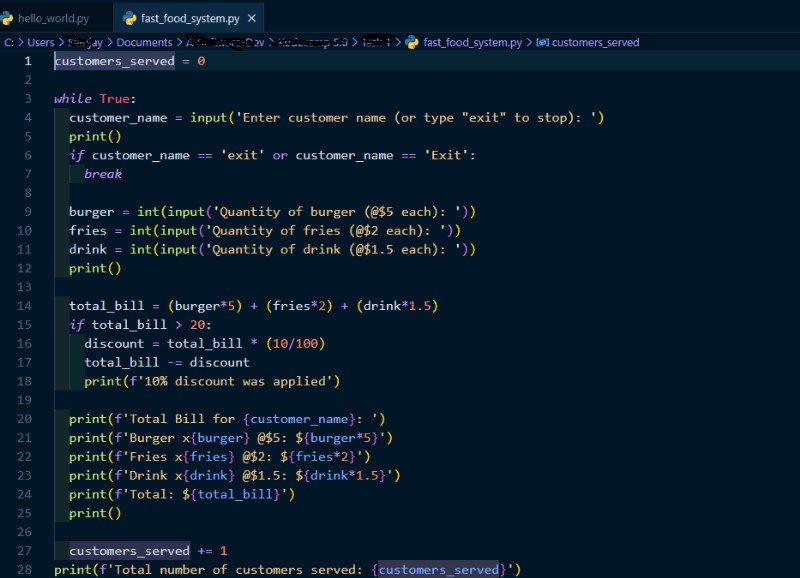This screenshot has width=800, height=578.
Task: Click the customers_served symbol breadcrumb
Action: pyautogui.click(x=595, y=42)
